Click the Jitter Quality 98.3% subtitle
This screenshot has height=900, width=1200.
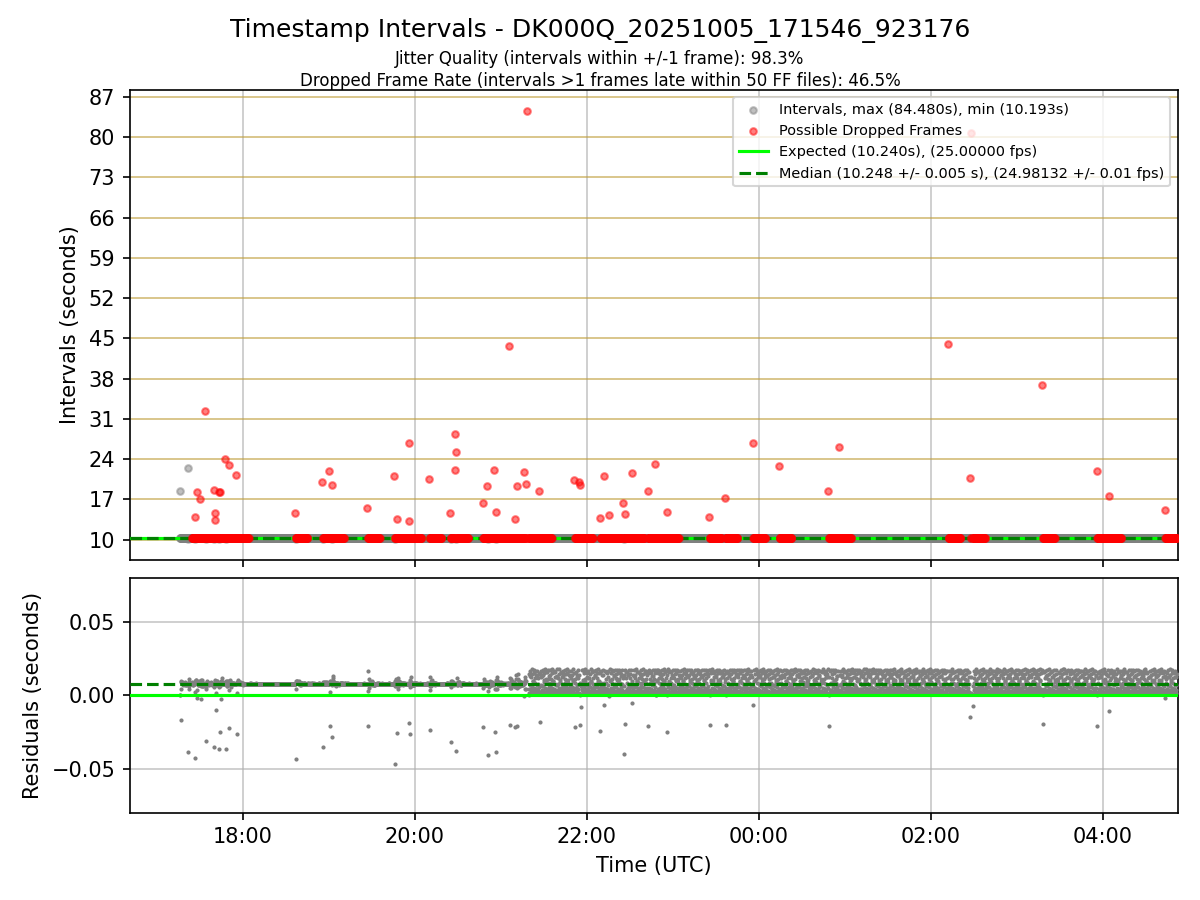599,58
